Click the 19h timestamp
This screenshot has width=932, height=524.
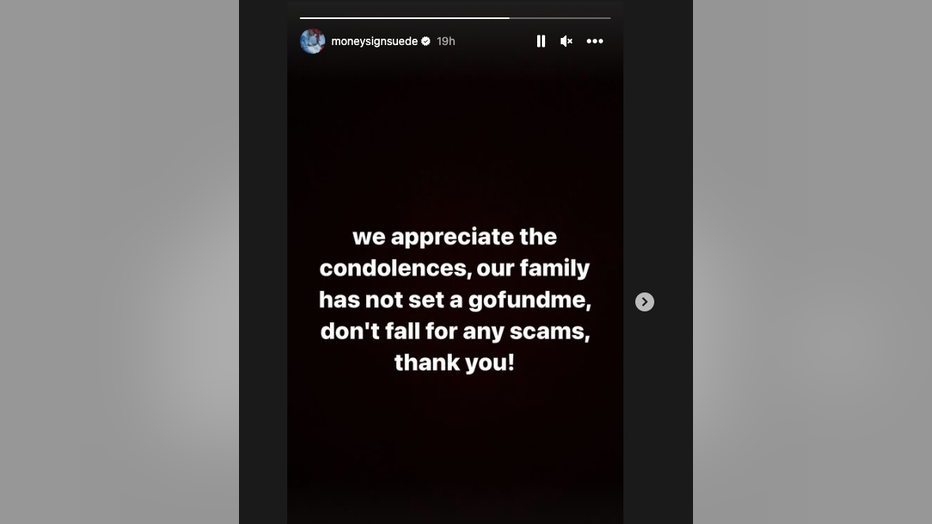tap(446, 41)
